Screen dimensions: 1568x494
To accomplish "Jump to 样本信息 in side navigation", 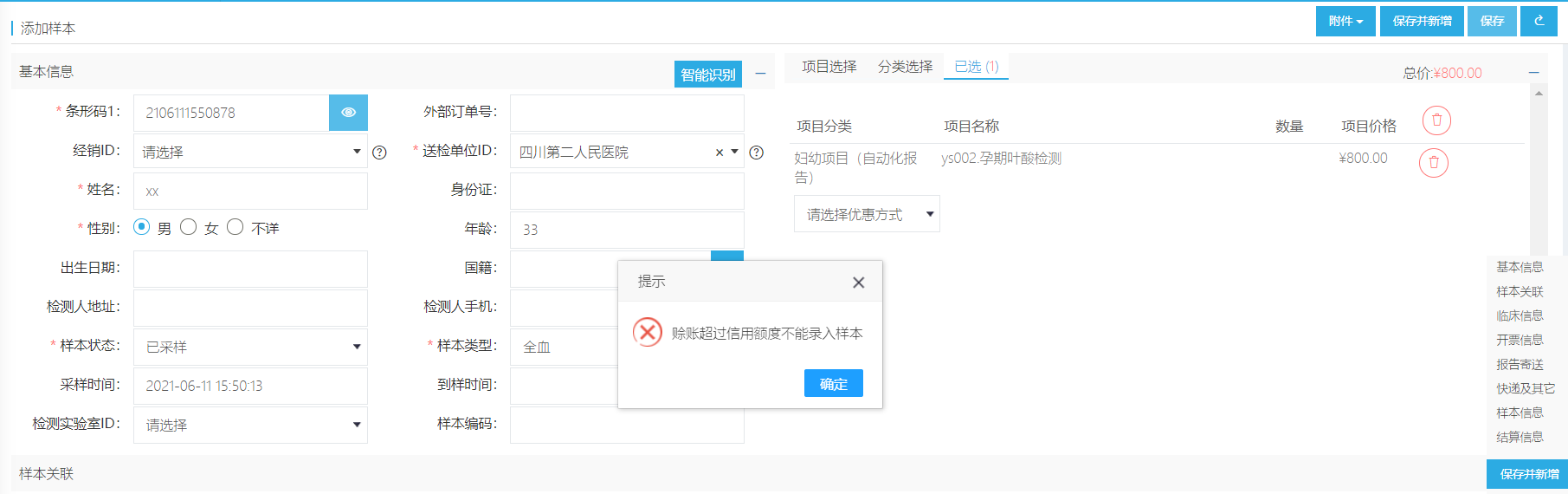I will [1520, 413].
